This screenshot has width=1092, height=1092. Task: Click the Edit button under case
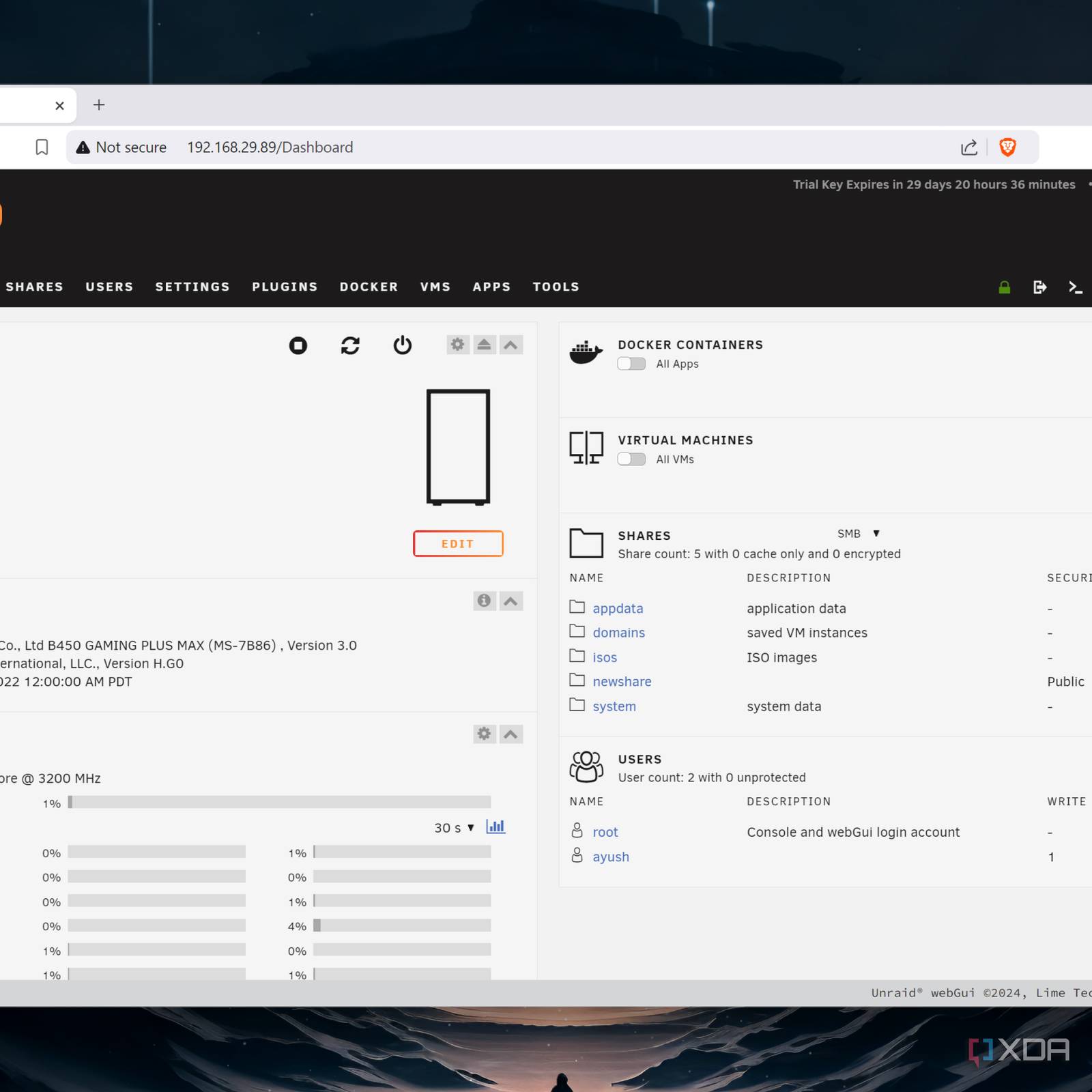click(458, 544)
